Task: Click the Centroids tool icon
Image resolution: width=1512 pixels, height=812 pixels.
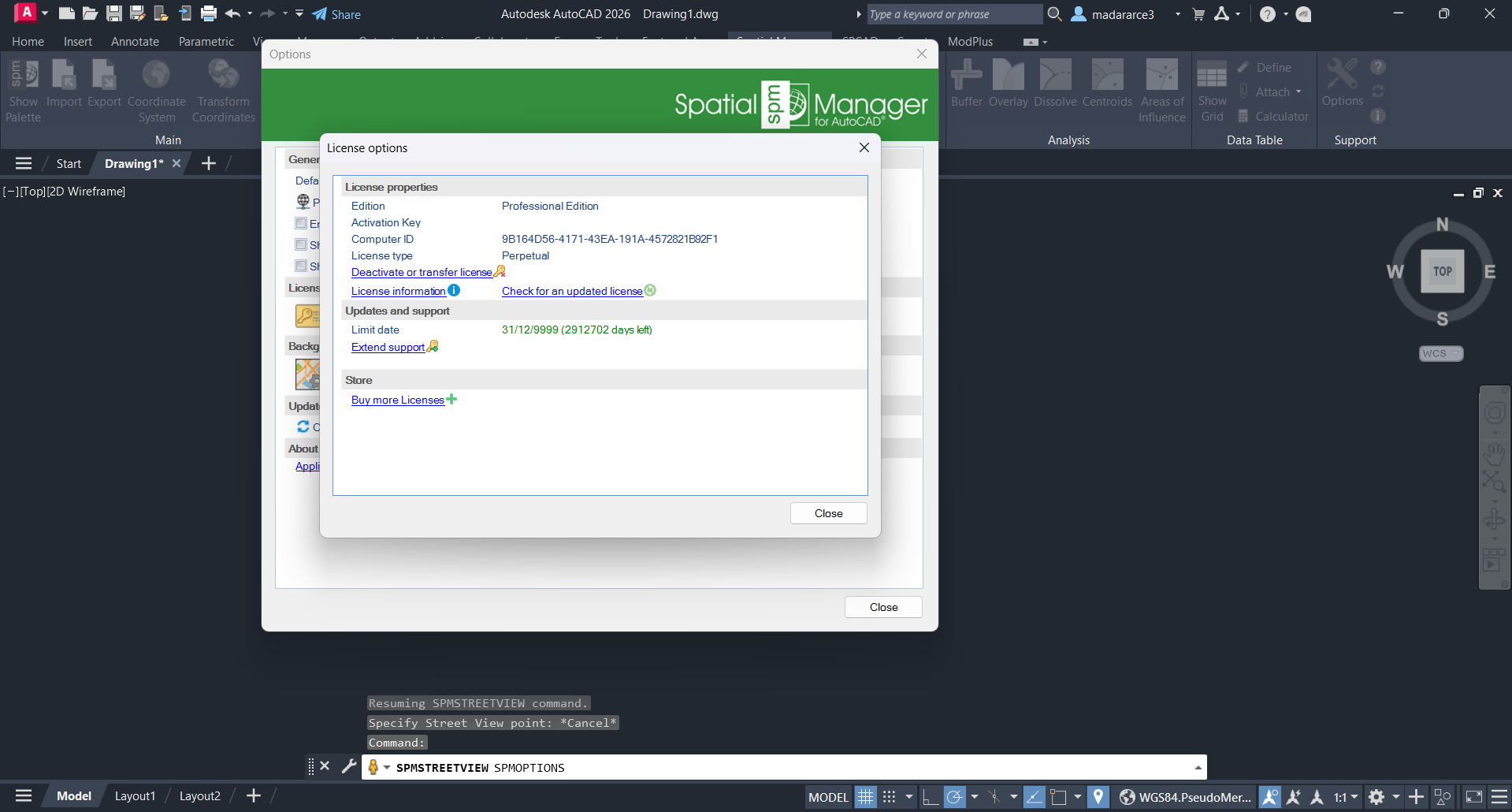Action: pyautogui.click(x=1107, y=83)
